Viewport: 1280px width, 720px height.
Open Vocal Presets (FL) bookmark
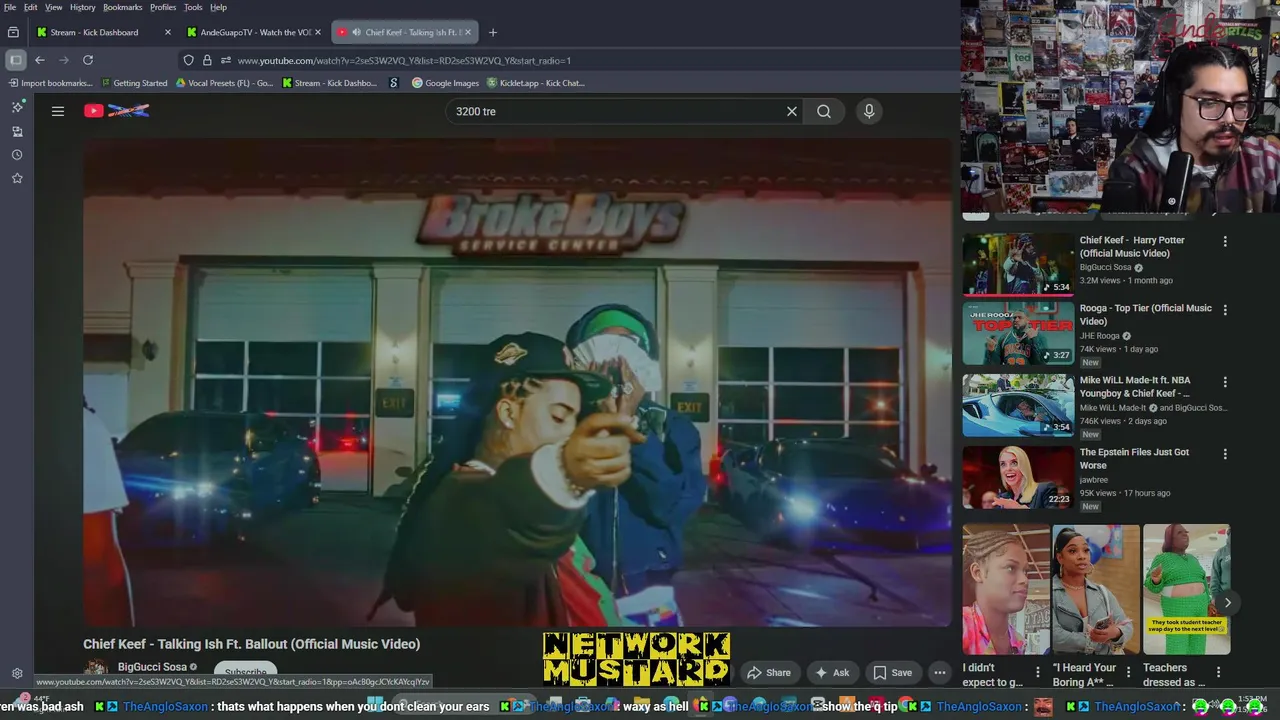[x=224, y=83]
